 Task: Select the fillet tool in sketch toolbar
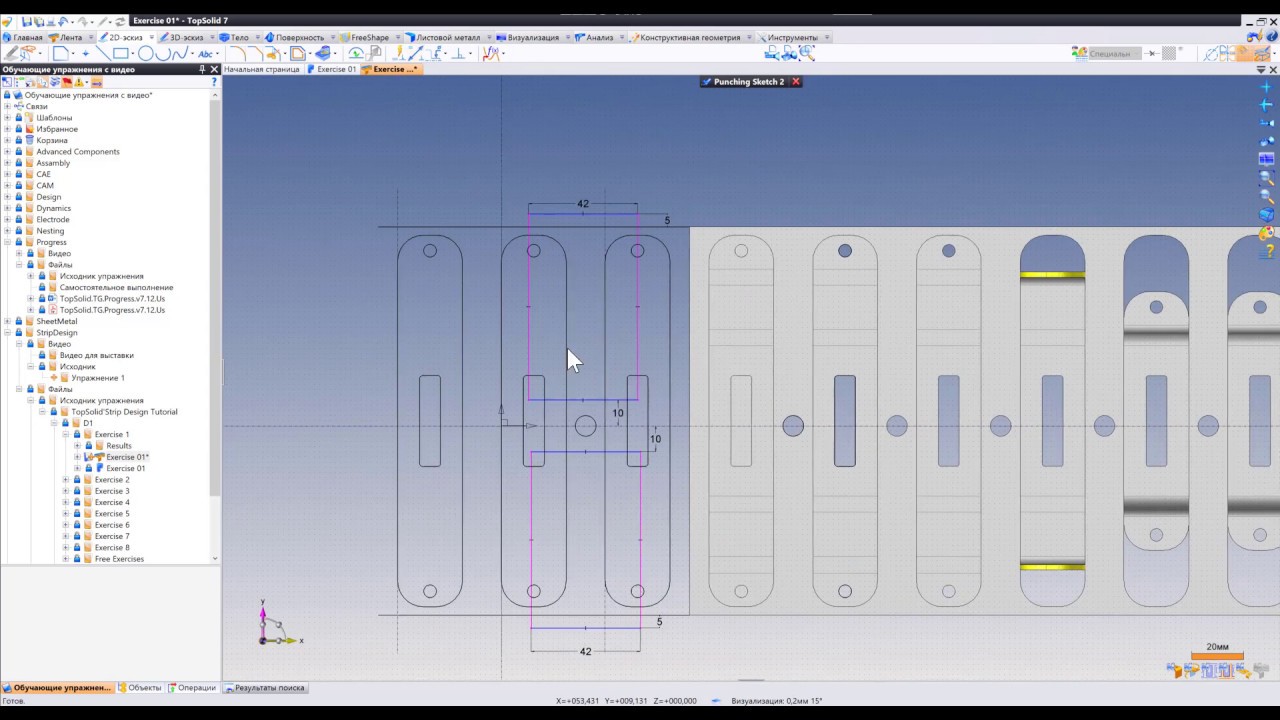[x=238, y=53]
